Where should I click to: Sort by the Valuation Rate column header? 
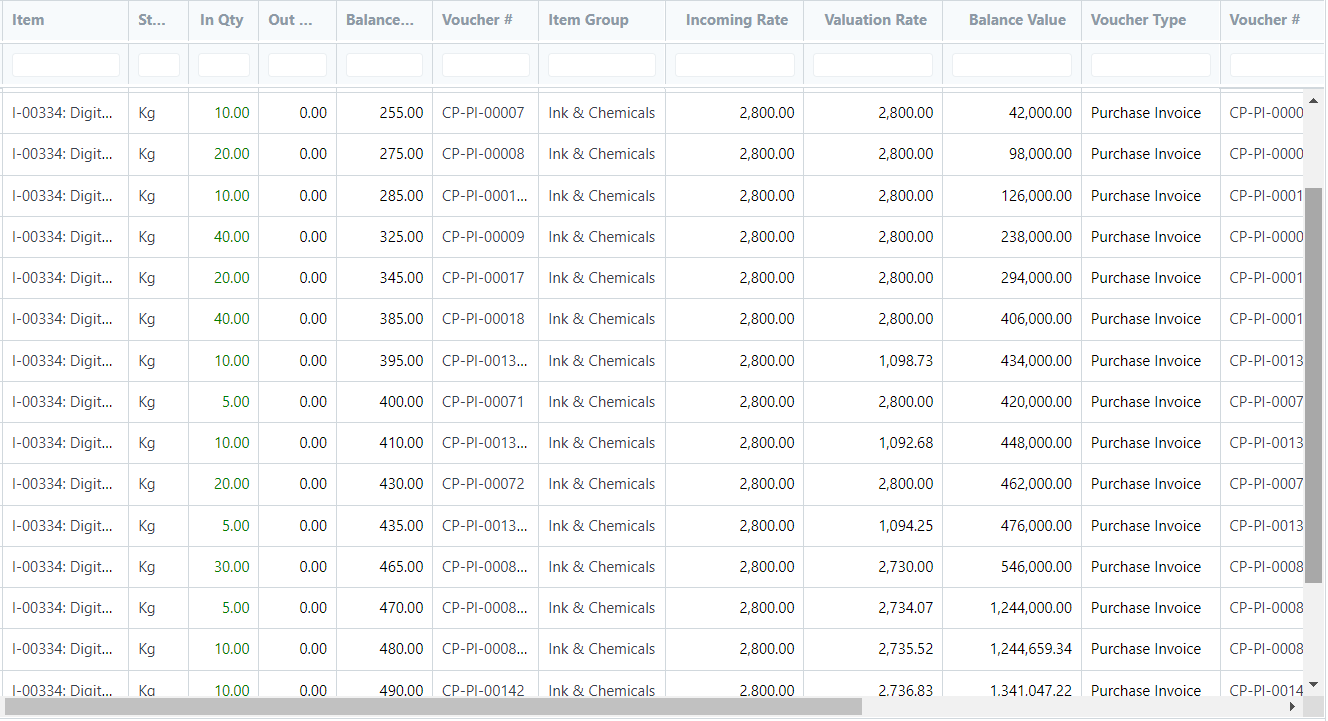(x=875, y=20)
